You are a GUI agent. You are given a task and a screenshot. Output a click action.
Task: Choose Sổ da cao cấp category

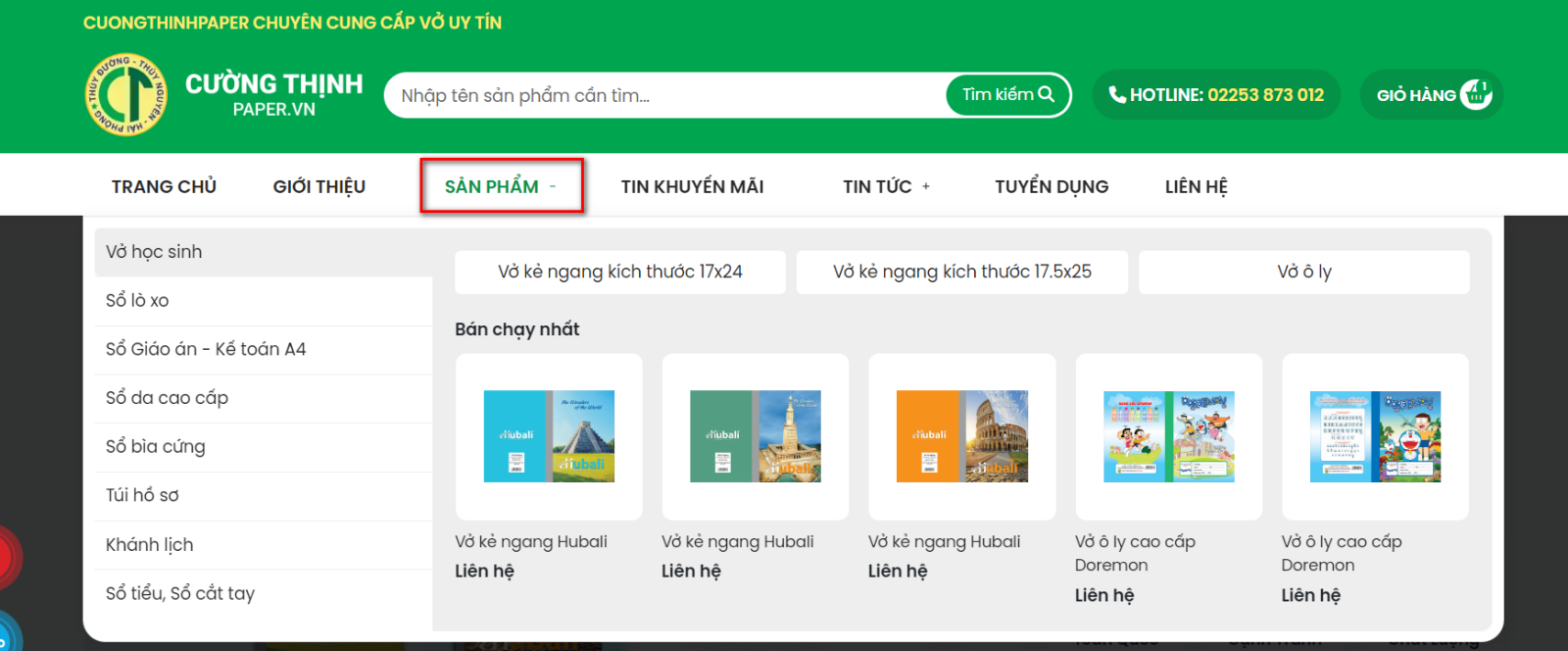coord(167,398)
